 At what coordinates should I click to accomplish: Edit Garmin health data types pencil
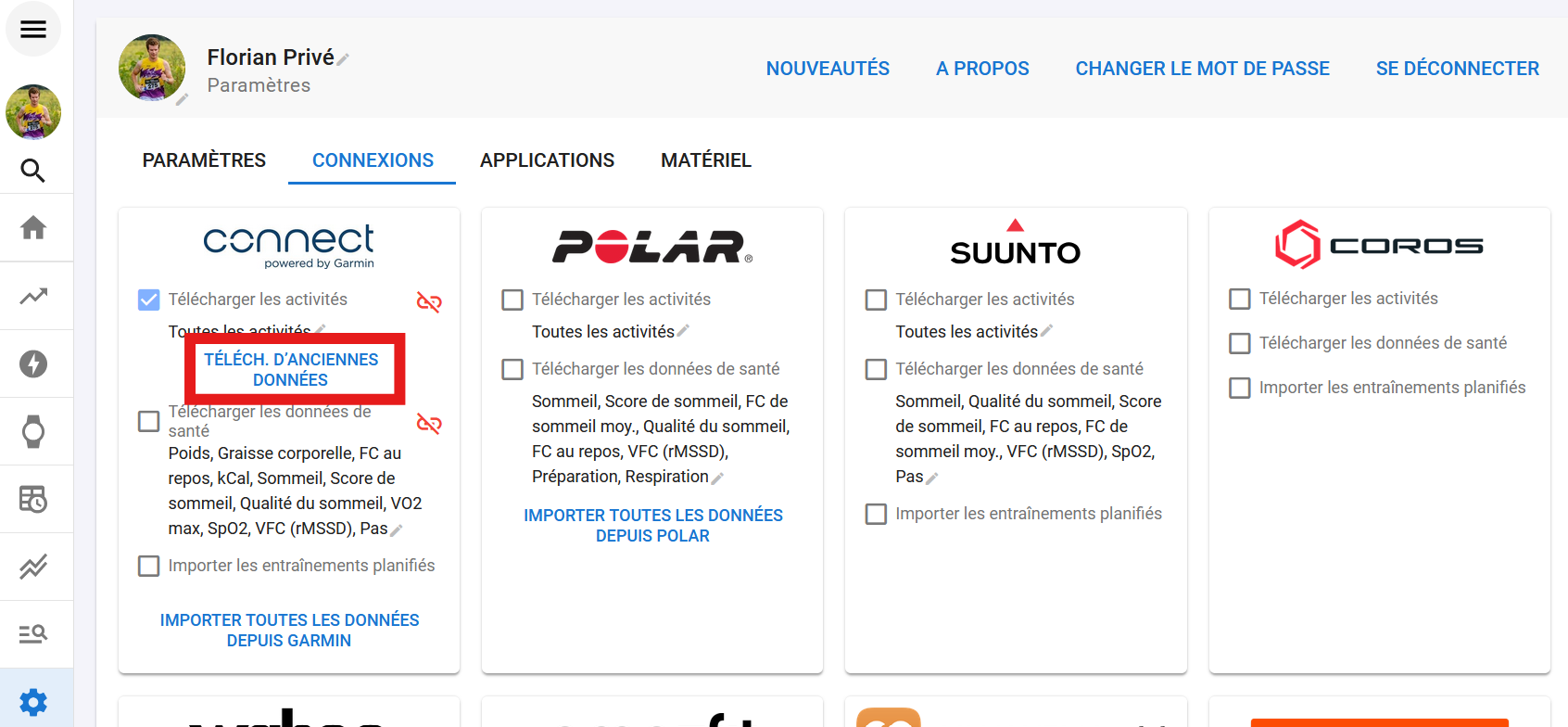pos(397,530)
